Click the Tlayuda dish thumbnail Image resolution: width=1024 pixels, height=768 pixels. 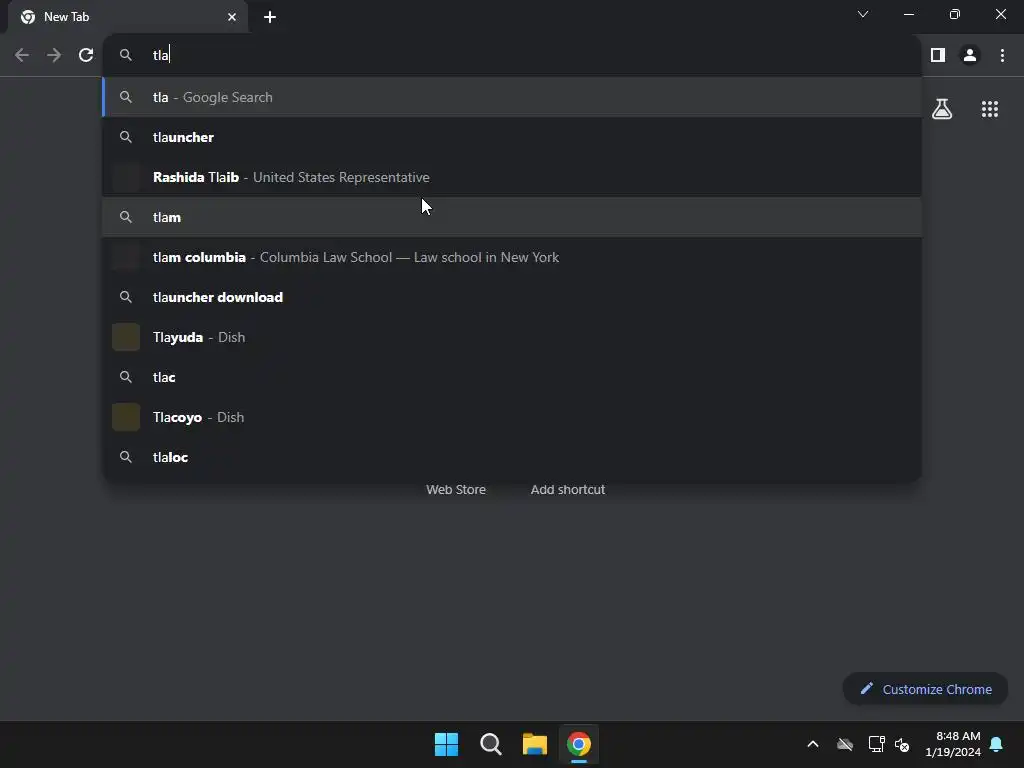point(126,337)
